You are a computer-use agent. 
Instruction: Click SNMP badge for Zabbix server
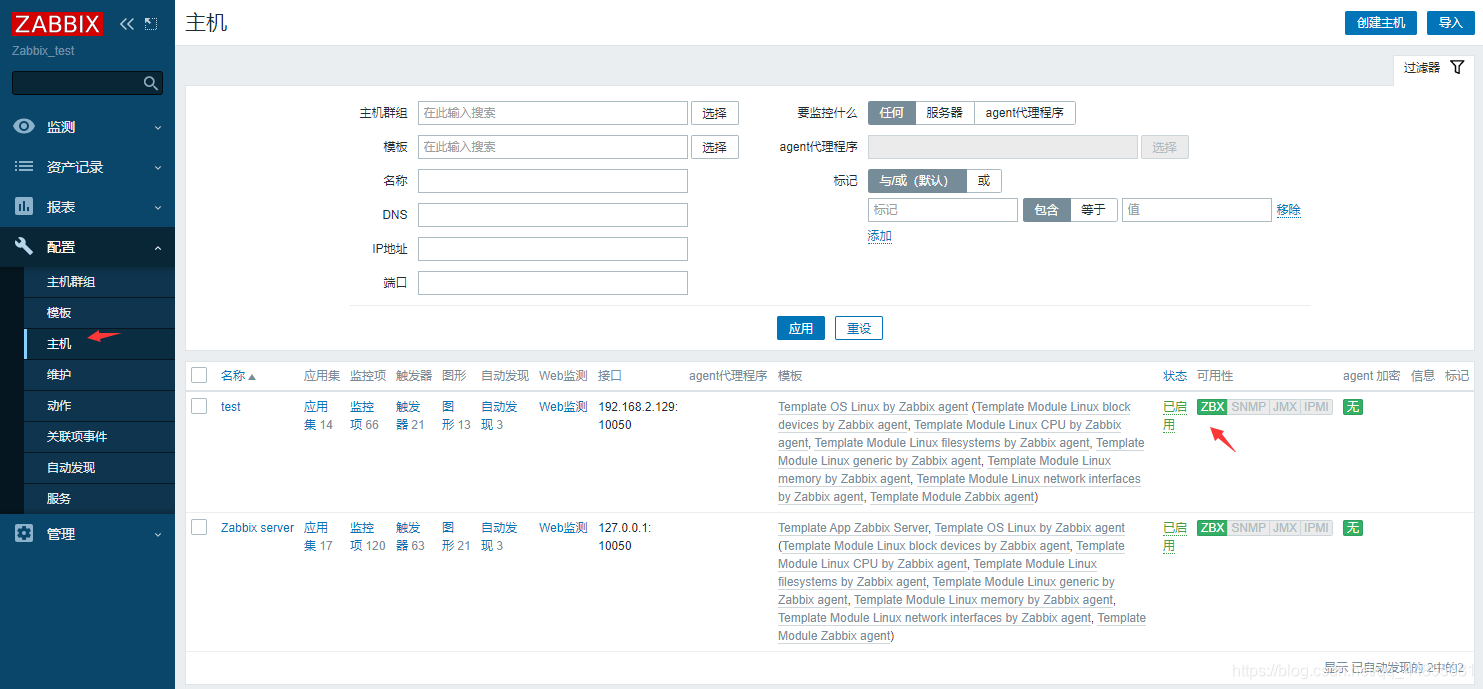(1248, 528)
